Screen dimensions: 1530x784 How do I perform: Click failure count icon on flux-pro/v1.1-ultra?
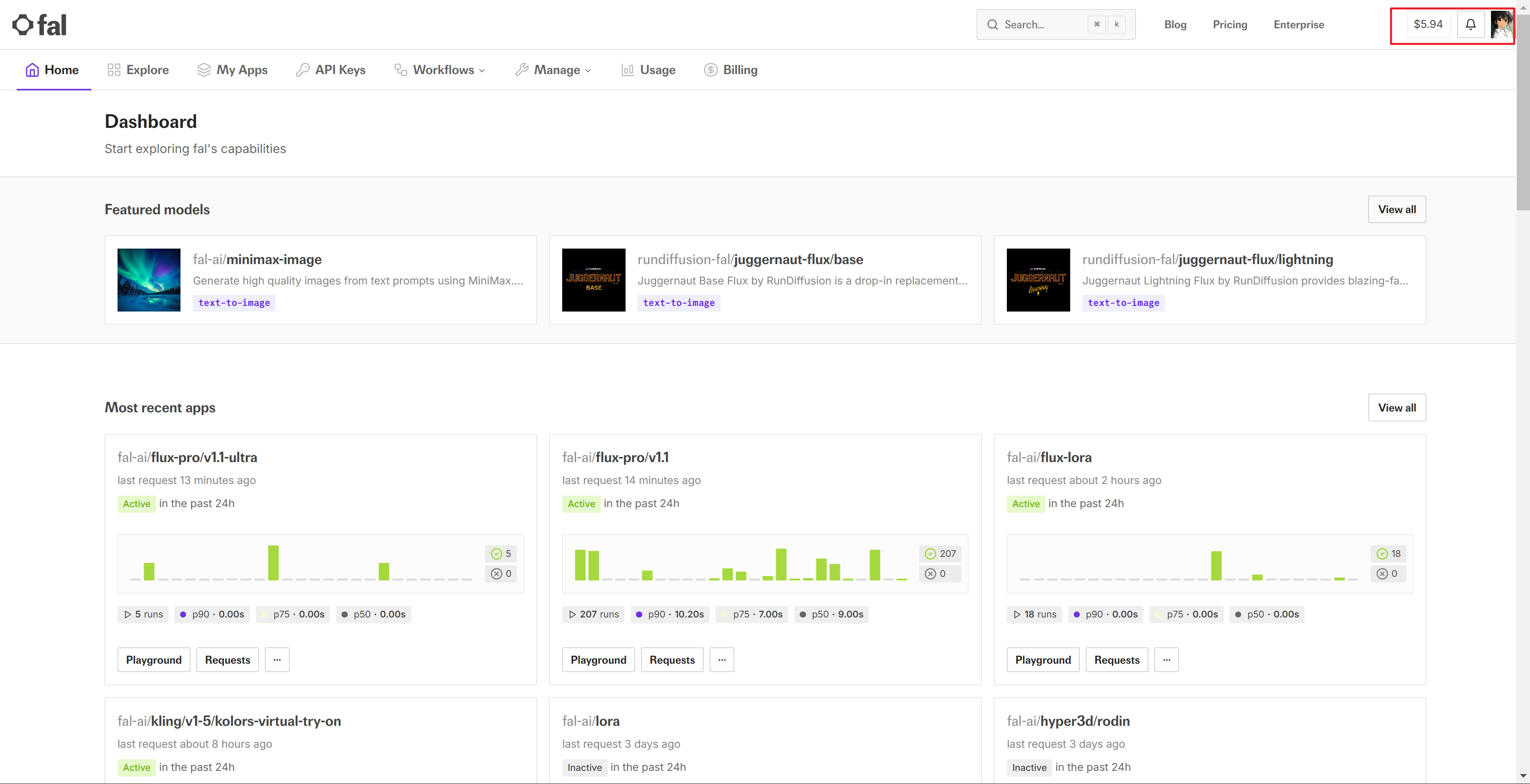coord(496,574)
